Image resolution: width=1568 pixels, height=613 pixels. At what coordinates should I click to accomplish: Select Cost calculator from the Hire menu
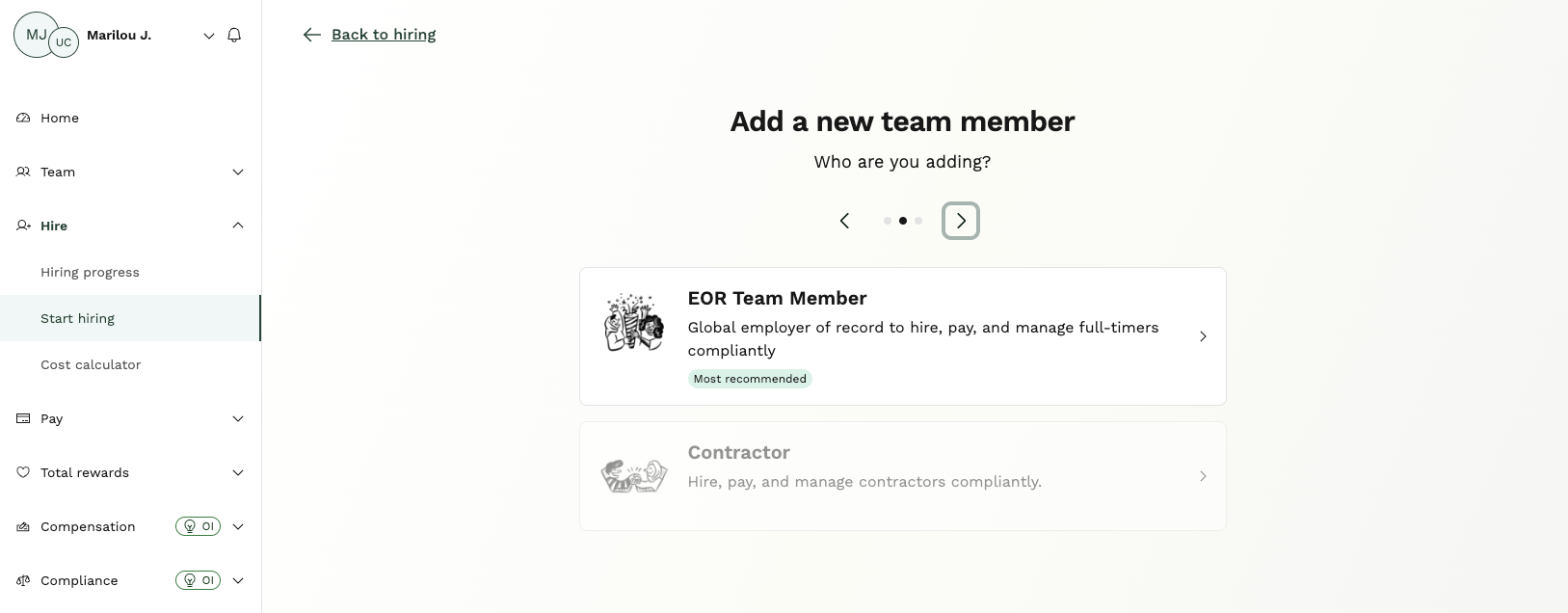coord(91,364)
